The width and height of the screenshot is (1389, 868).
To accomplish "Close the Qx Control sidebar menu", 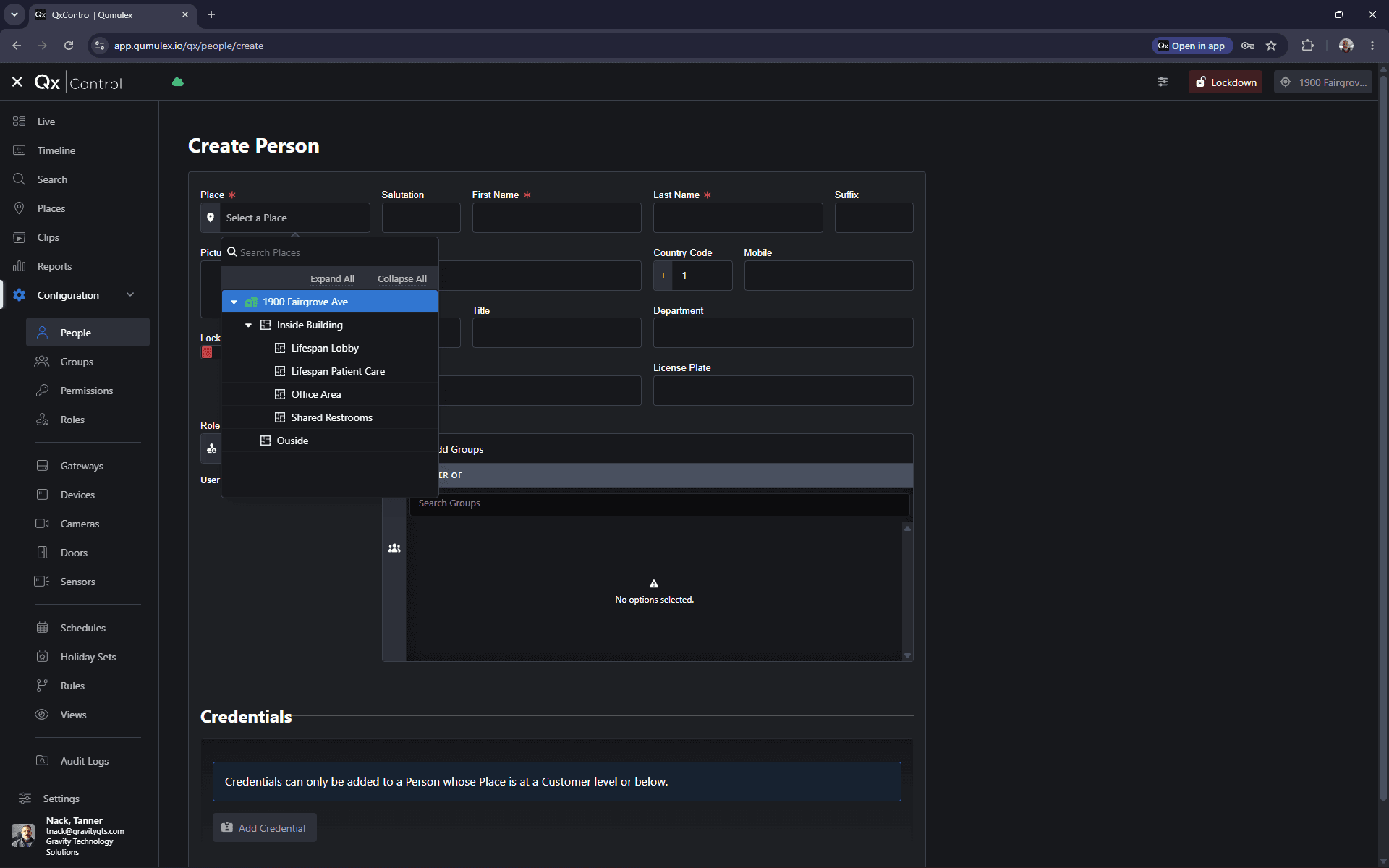I will (17, 82).
